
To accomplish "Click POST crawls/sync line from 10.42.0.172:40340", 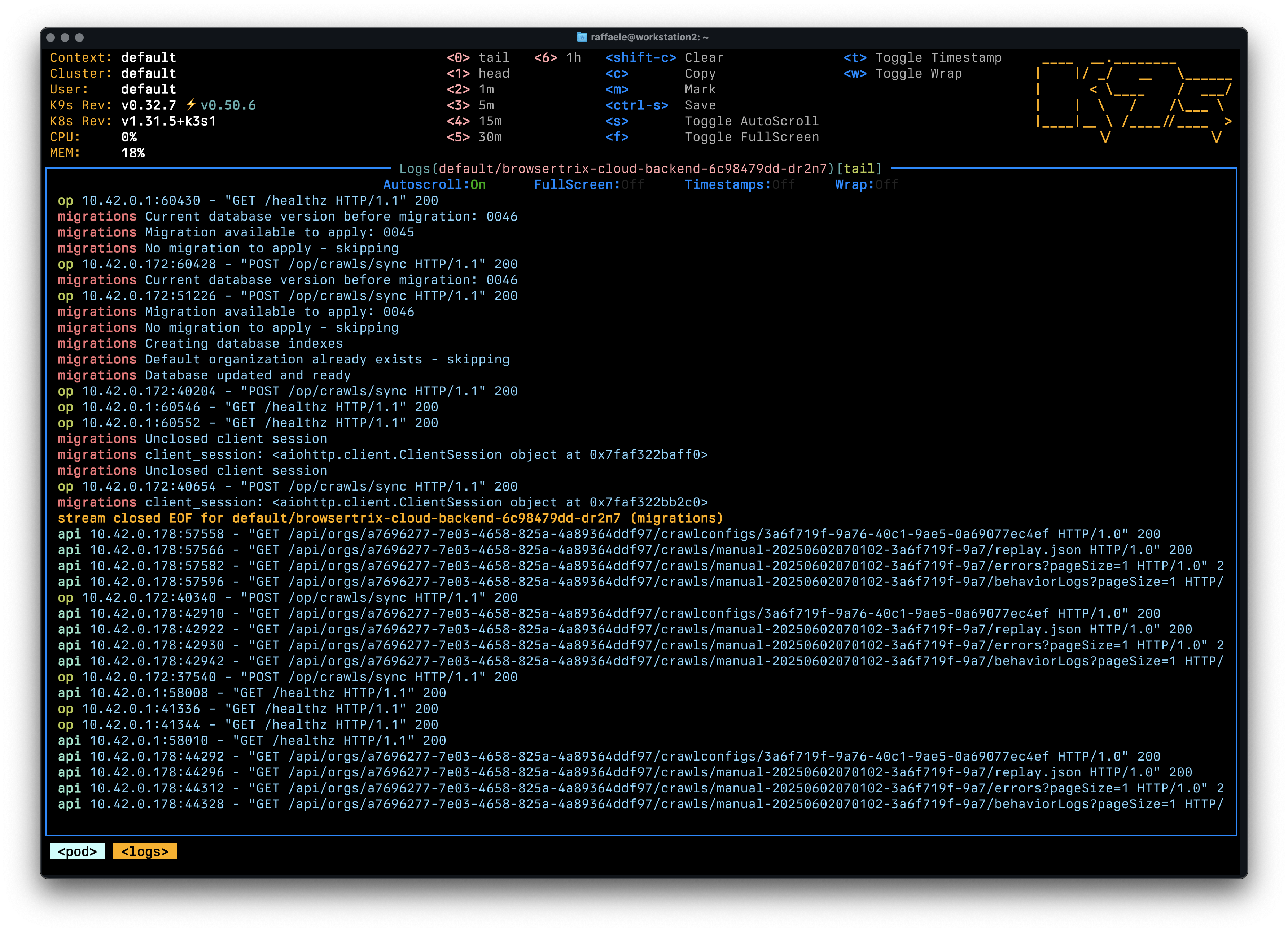I will pos(287,598).
